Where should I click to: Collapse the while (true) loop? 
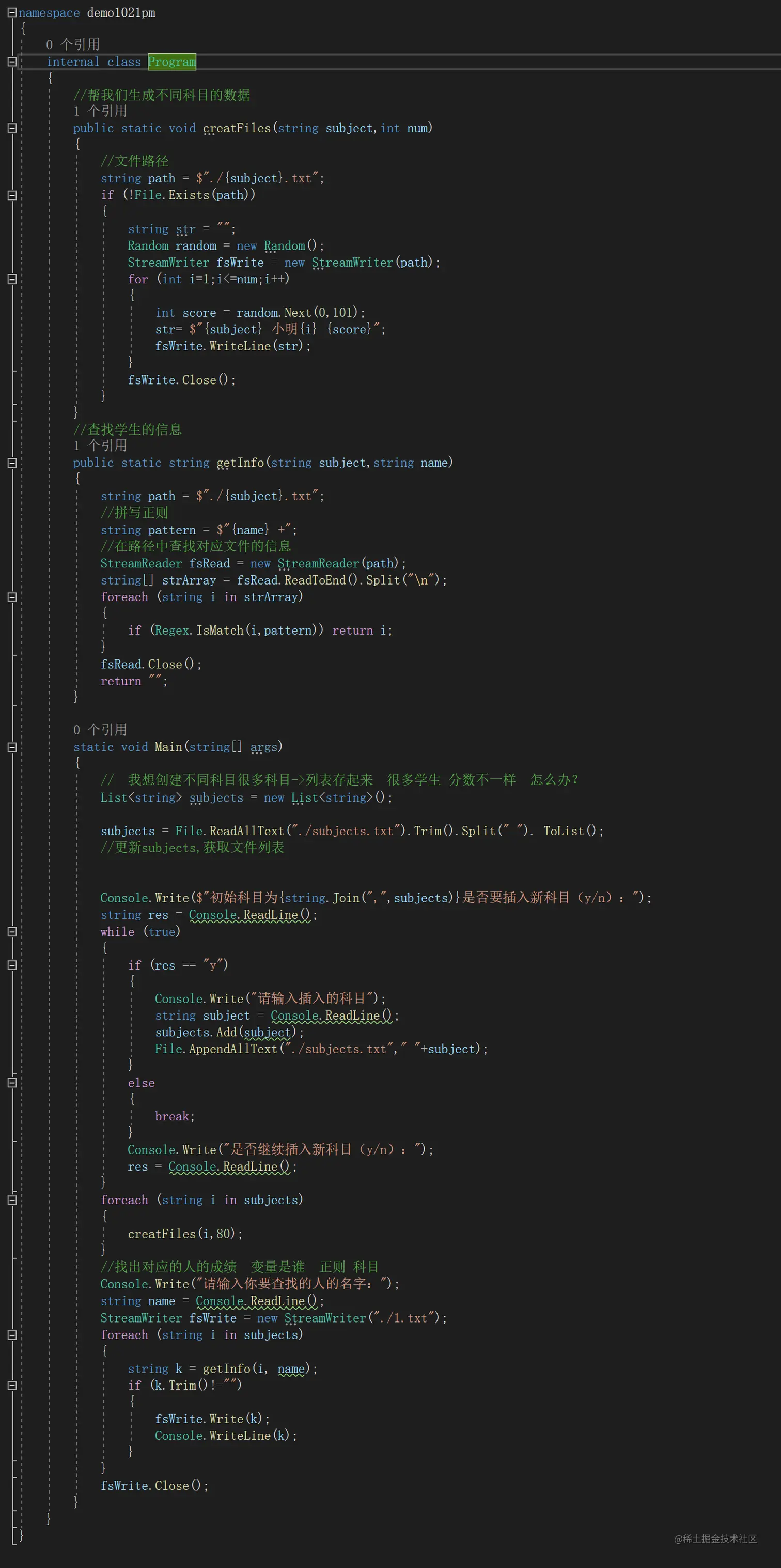pos(11,931)
